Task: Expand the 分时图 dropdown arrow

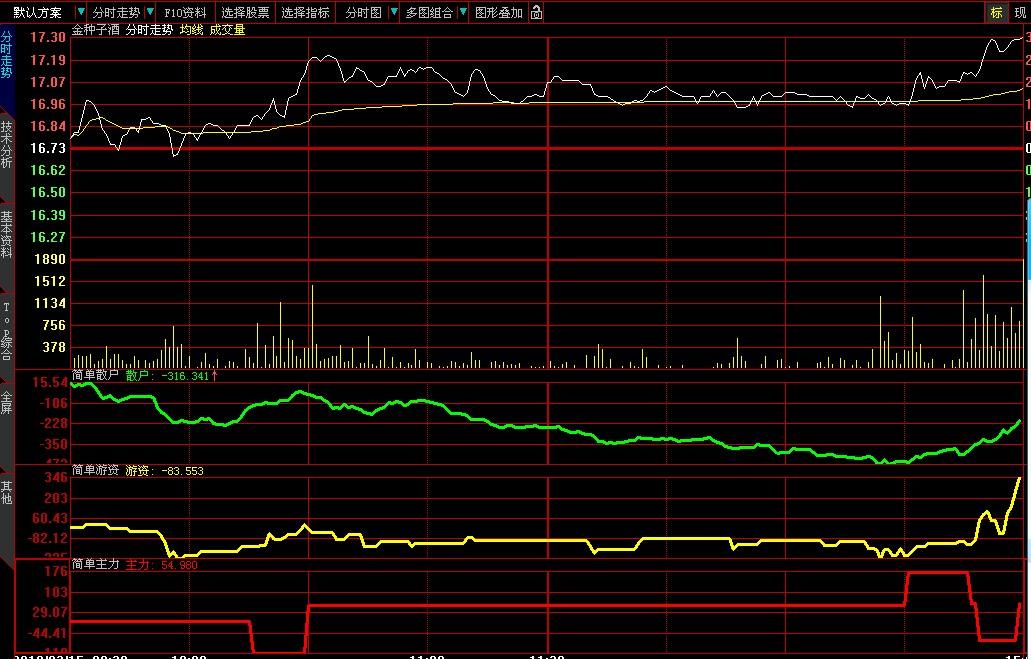Action: 392,13
